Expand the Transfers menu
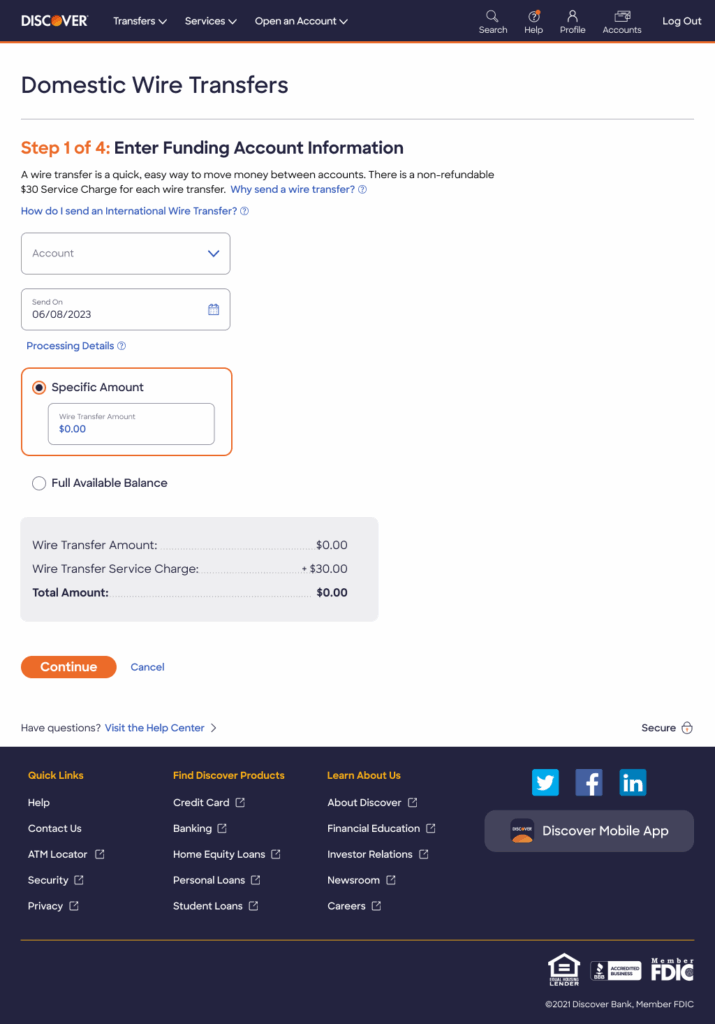Screen dimensions: 715x1024 point(140,21)
